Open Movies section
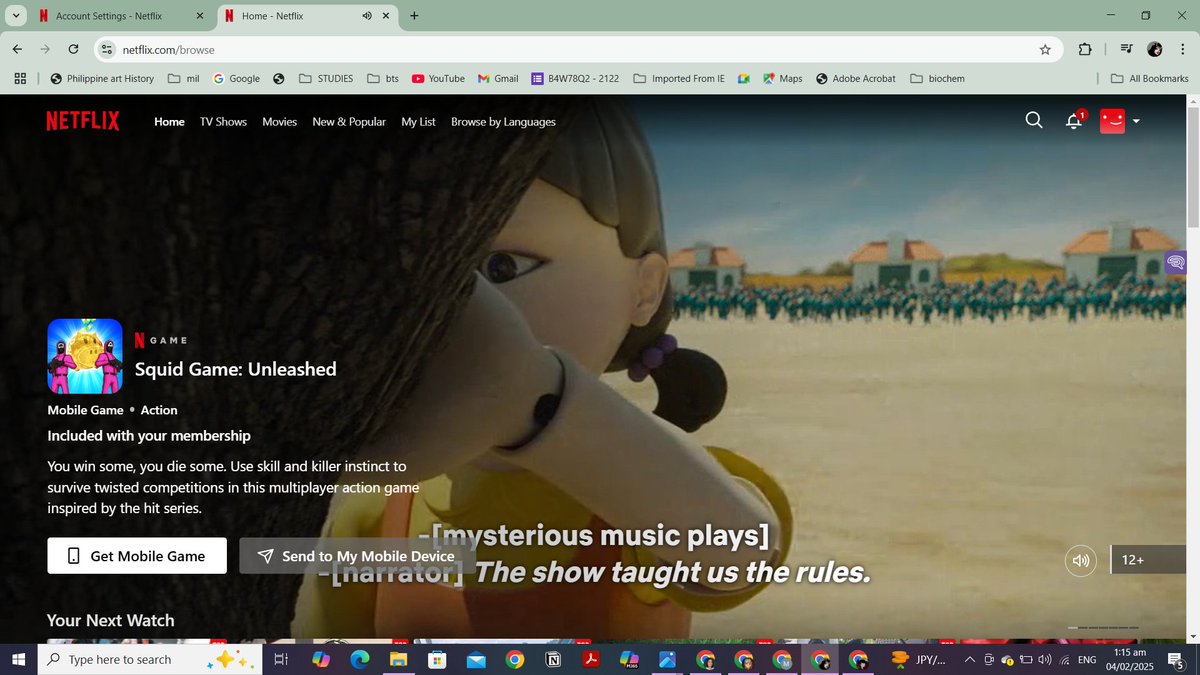1200x675 pixels. coord(279,122)
